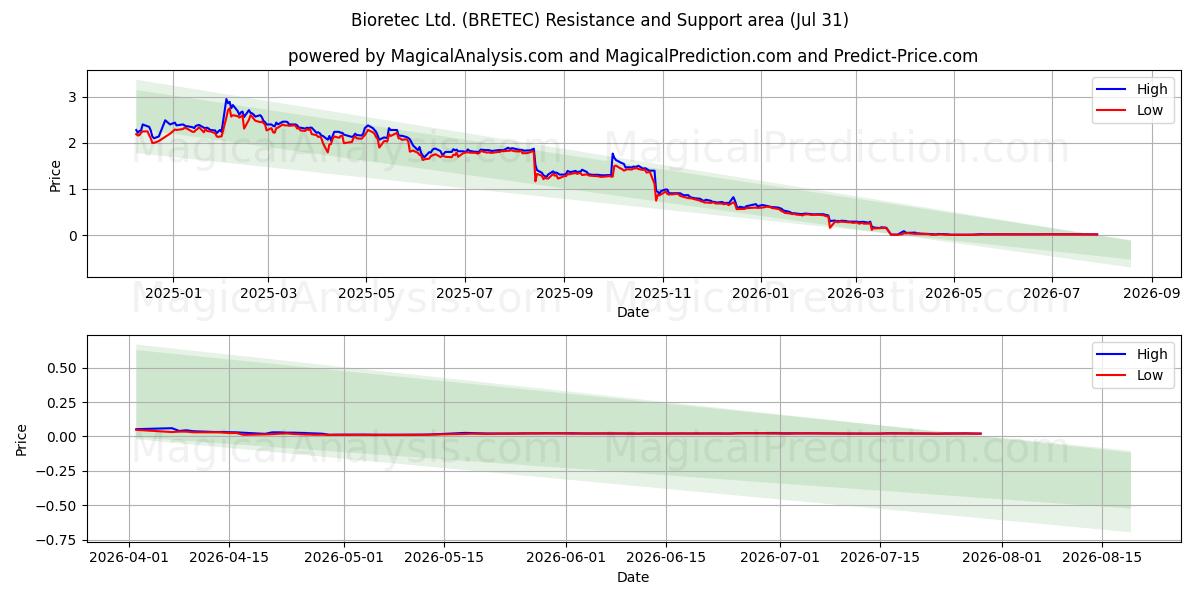The width and height of the screenshot is (1200, 600).
Task: Click the 'Price' y-axis label of the bottom chart
Action: (22, 439)
